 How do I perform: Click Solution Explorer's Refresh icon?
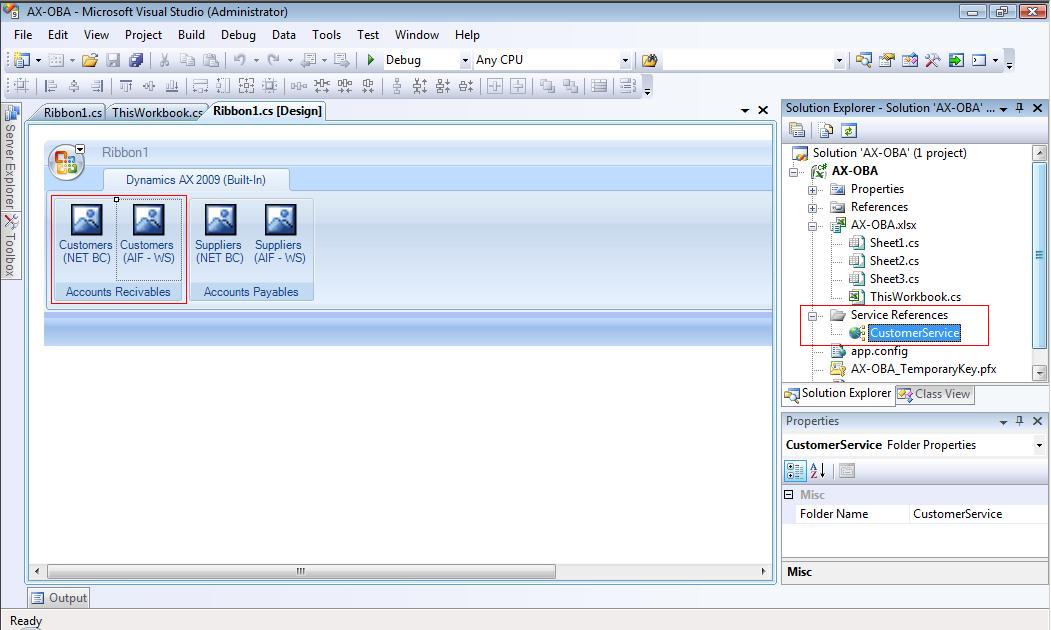coord(849,131)
